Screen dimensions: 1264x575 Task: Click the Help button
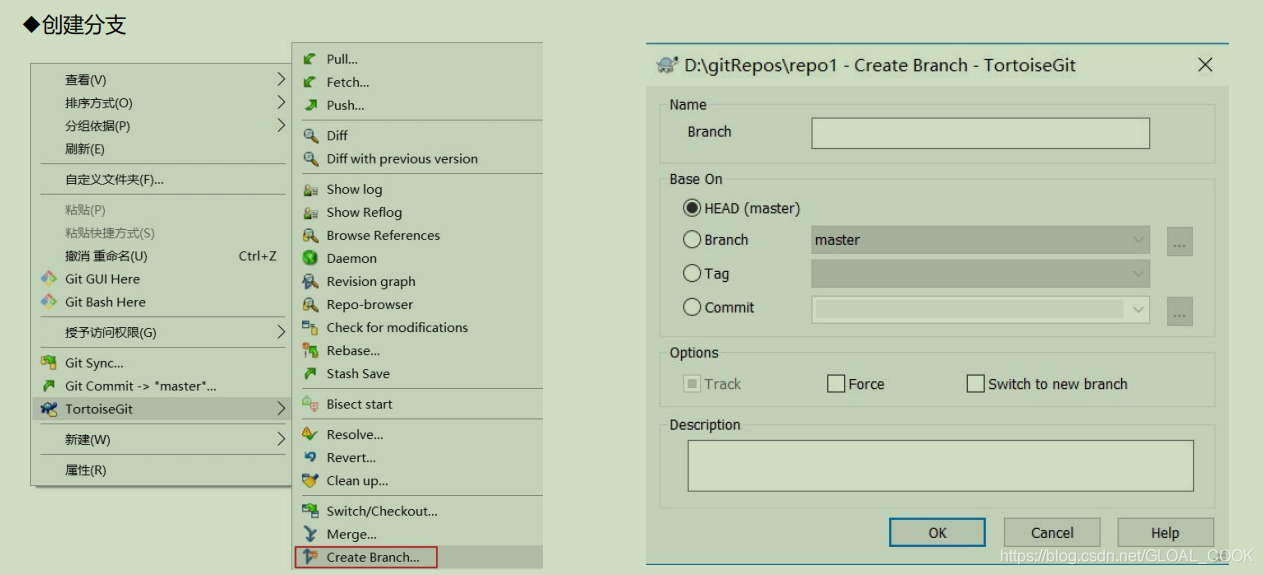(1165, 533)
